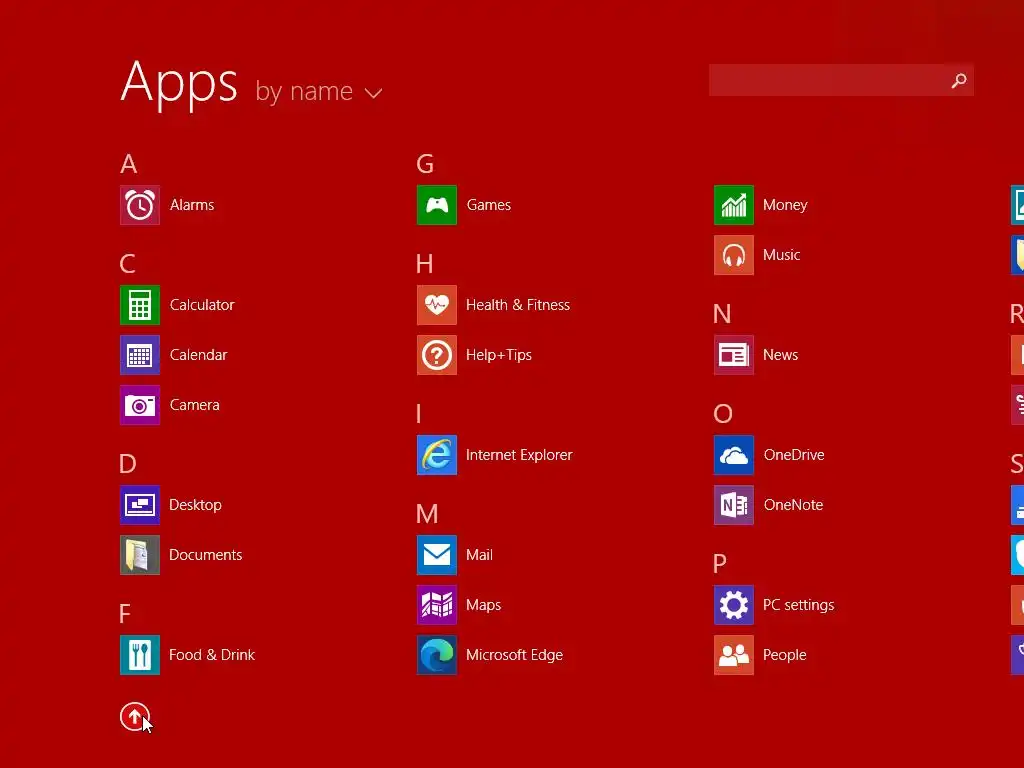The width and height of the screenshot is (1024, 768).
Task: Open the Games controller icon
Action: click(437, 205)
